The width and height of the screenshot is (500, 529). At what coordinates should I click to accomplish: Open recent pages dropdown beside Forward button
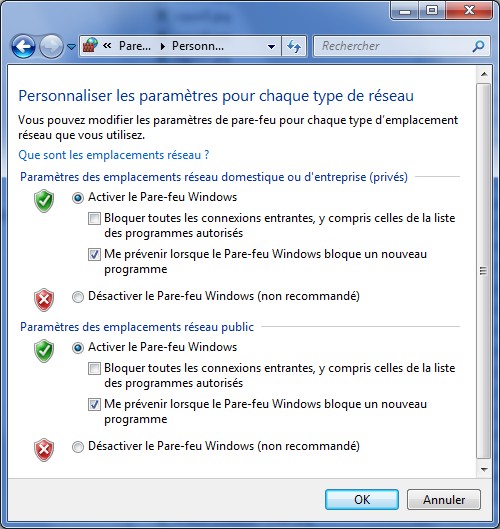71,47
